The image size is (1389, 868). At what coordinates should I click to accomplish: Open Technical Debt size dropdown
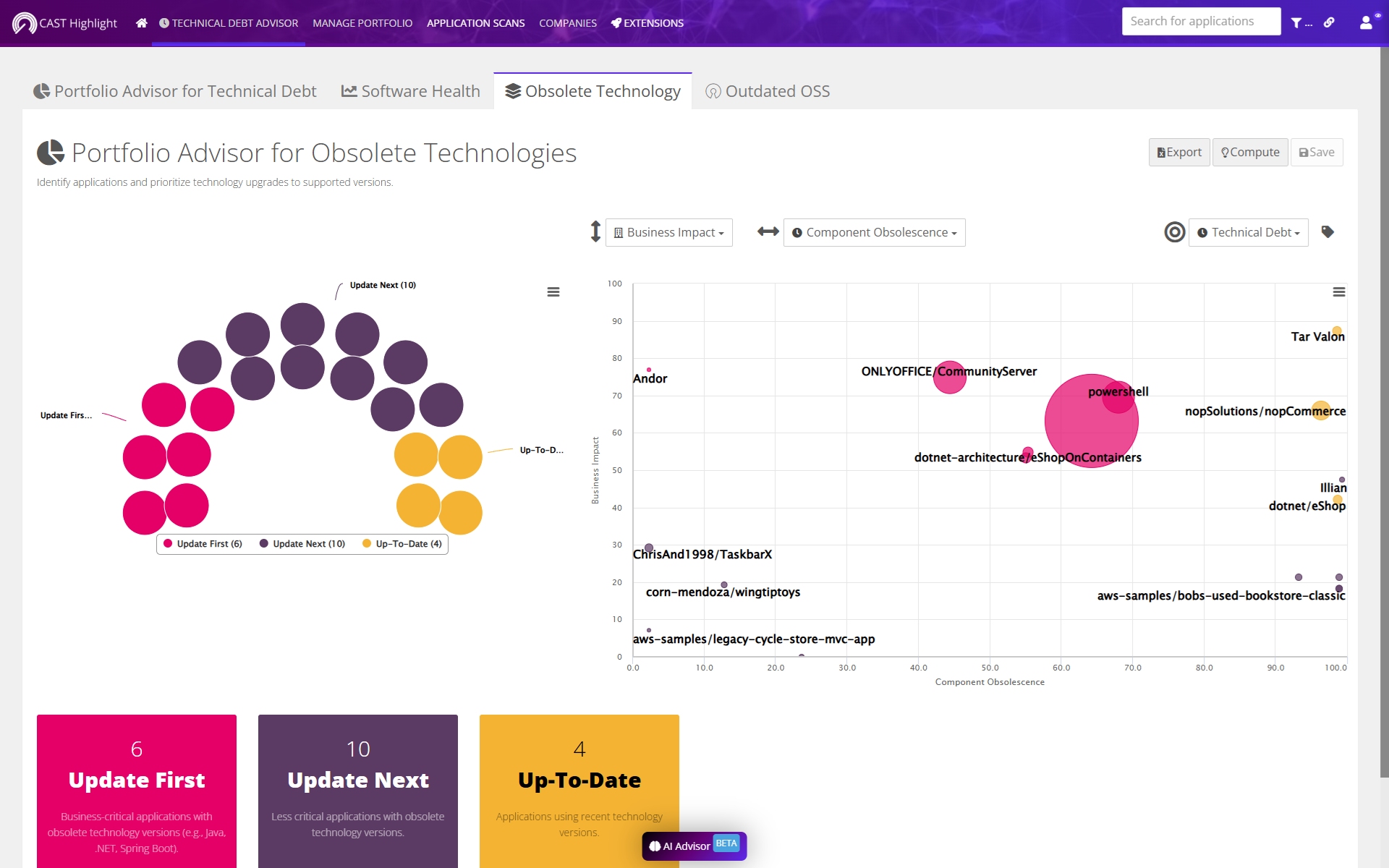click(x=1248, y=232)
